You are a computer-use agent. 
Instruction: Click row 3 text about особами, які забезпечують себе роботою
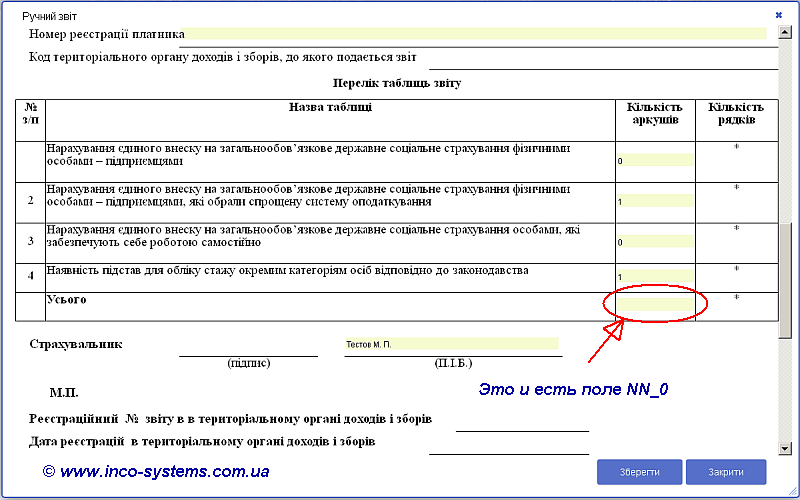(x=313, y=236)
